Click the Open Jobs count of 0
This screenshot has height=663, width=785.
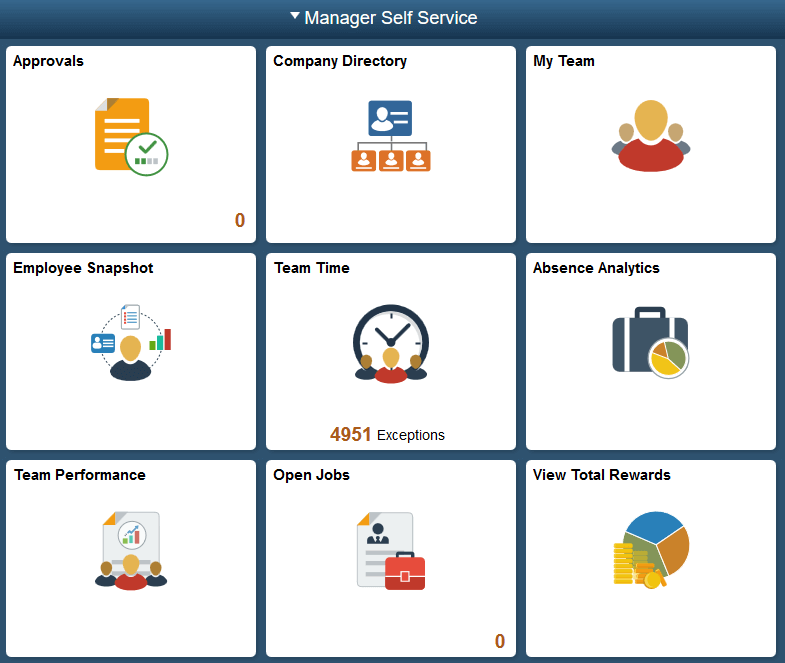[x=500, y=642]
